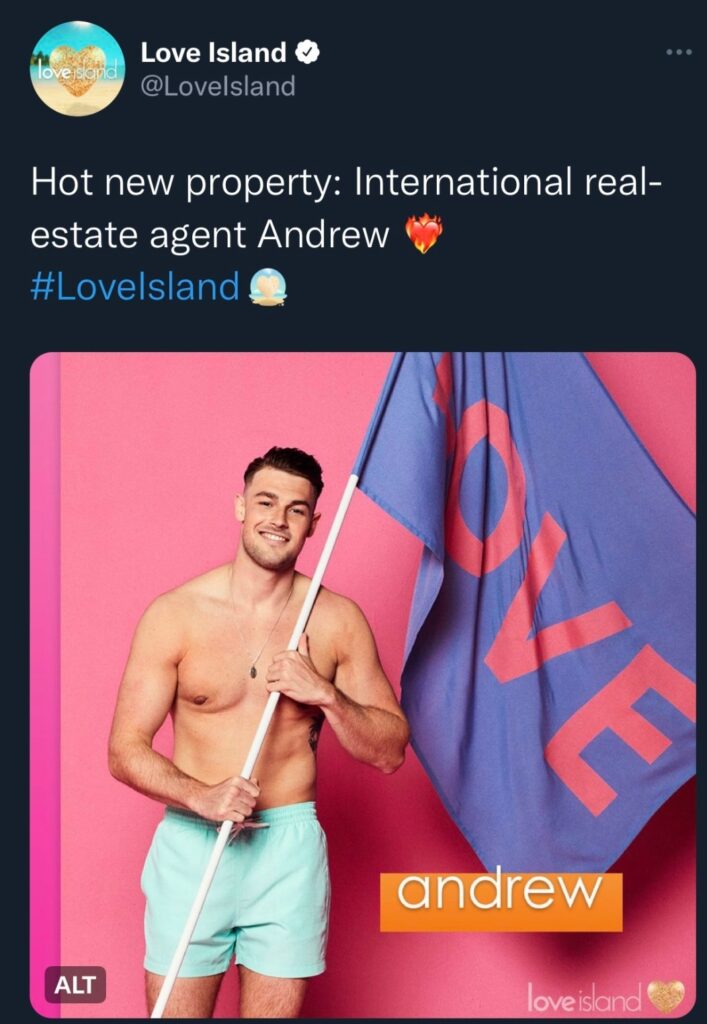Click the verified badge beside Love Island
The image size is (707, 1024).
(x=307, y=53)
